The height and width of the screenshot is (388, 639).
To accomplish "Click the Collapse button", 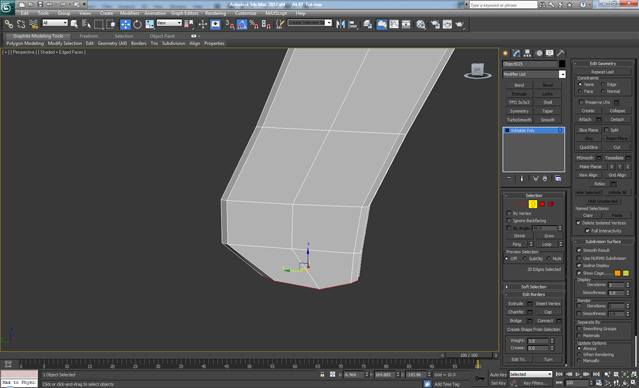I will [x=617, y=111].
